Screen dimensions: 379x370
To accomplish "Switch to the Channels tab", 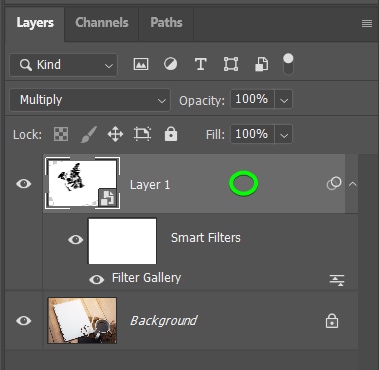I will pos(102,23).
